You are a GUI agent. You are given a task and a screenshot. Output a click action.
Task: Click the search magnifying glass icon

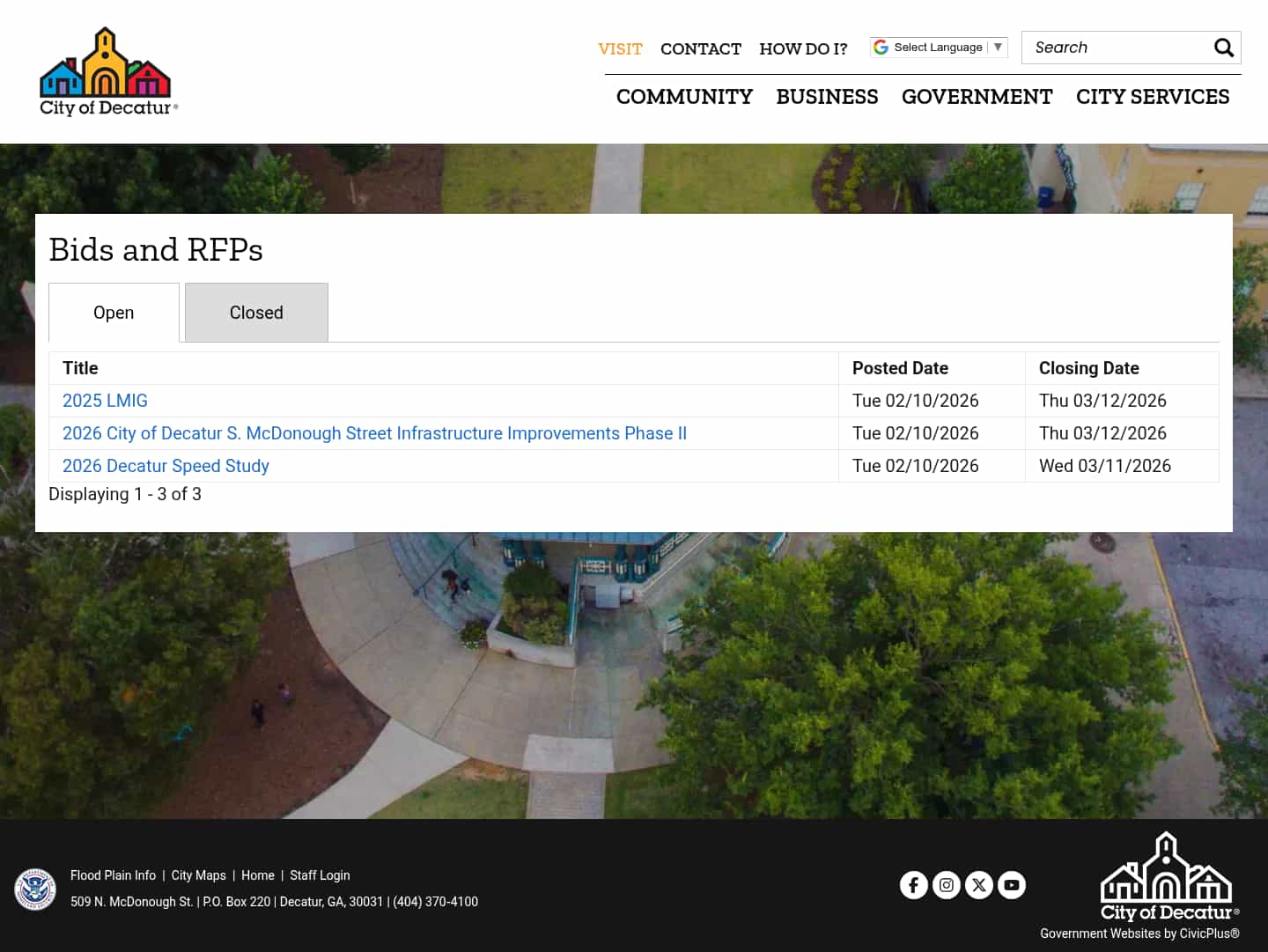1224,48
